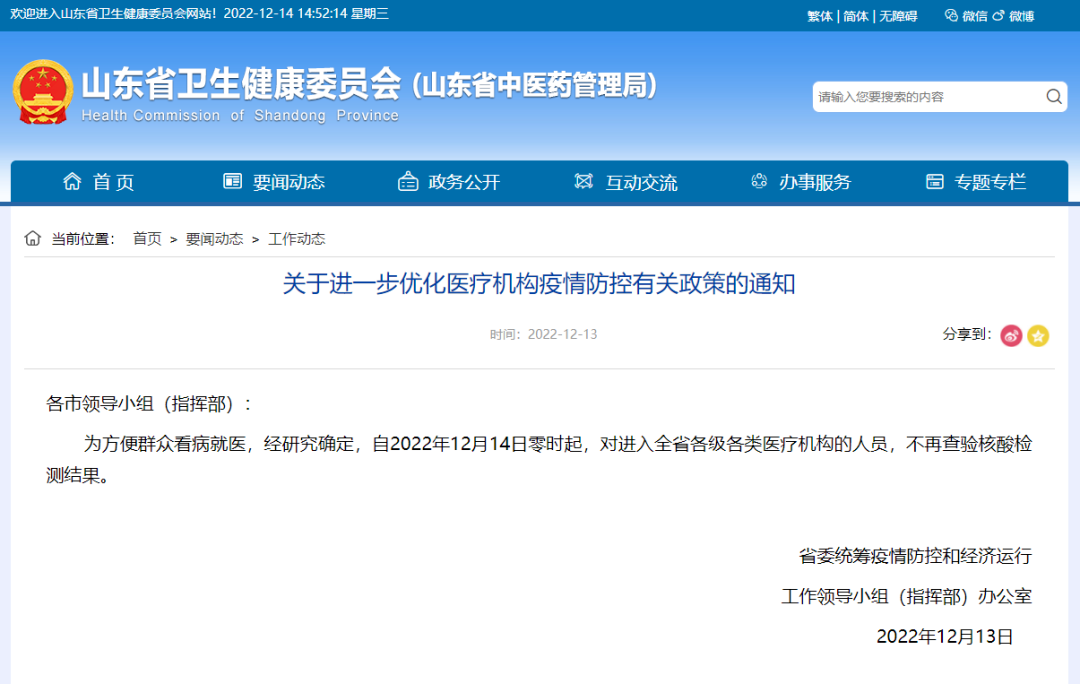Click the home icon beside 首页 in navigation
The height and width of the screenshot is (684, 1080).
(x=72, y=181)
